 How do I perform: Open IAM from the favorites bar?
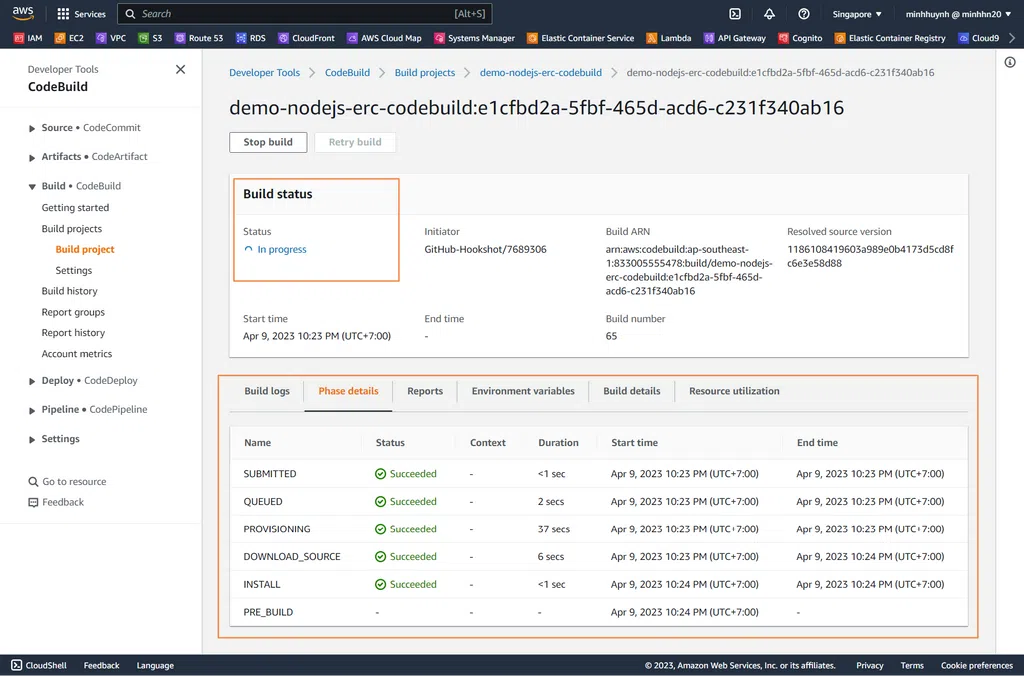28,38
